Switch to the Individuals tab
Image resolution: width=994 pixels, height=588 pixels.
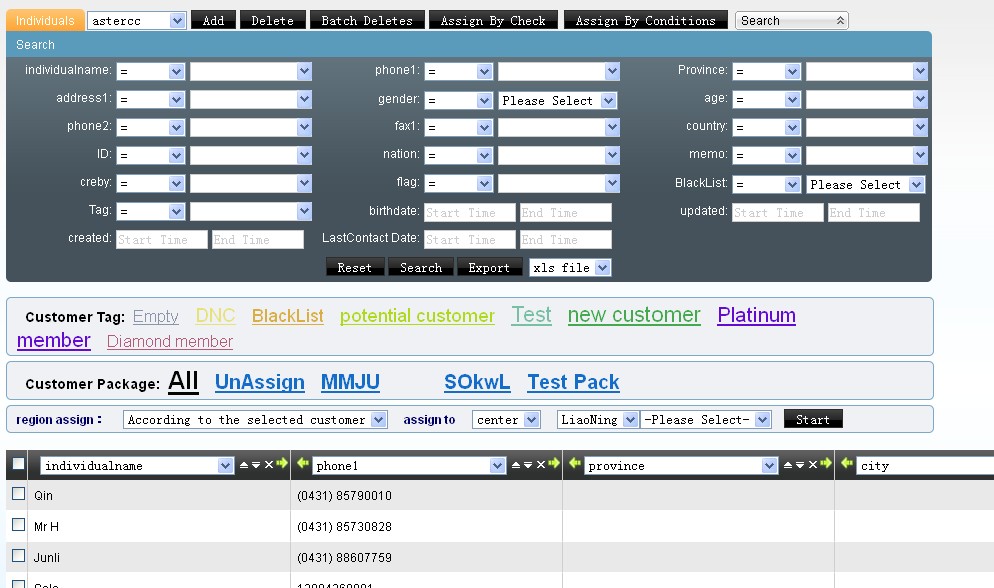(x=45, y=21)
